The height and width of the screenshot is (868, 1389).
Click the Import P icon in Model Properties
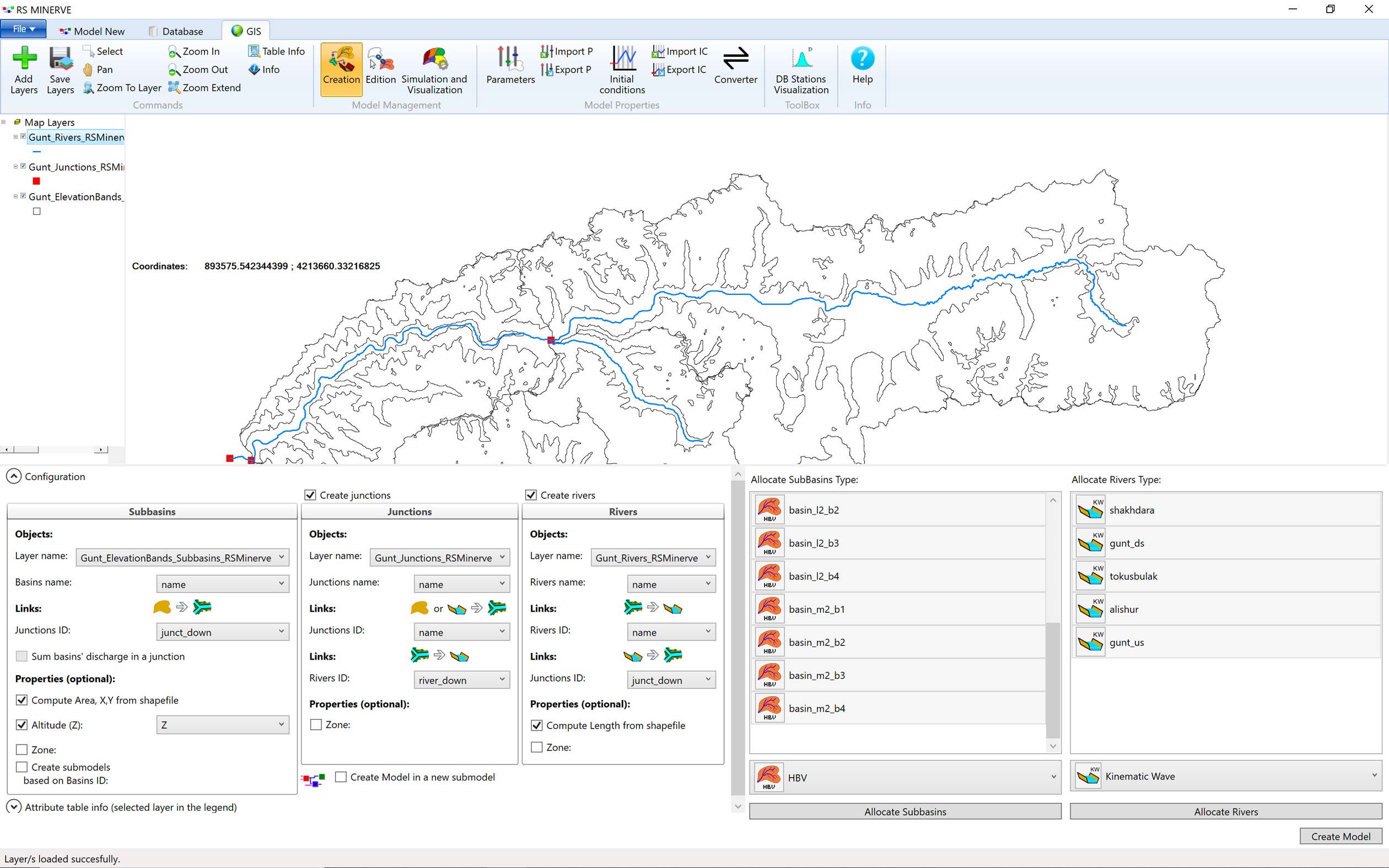pyautogui.click(x=568, y=50)
